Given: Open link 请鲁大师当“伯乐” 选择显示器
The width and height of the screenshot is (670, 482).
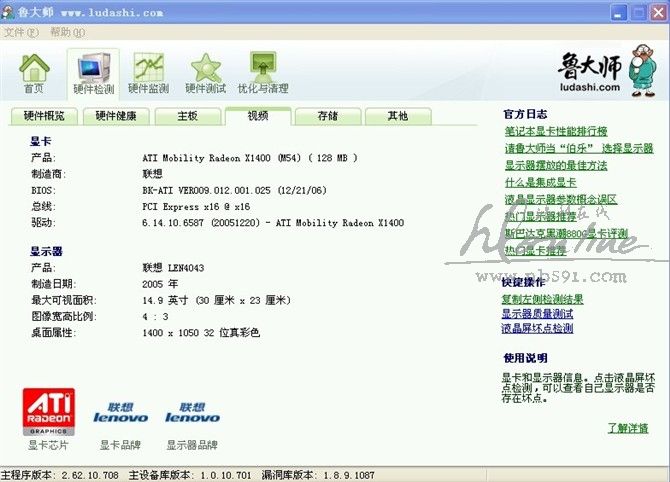Looking at the screenshot, I should [579, 149].
